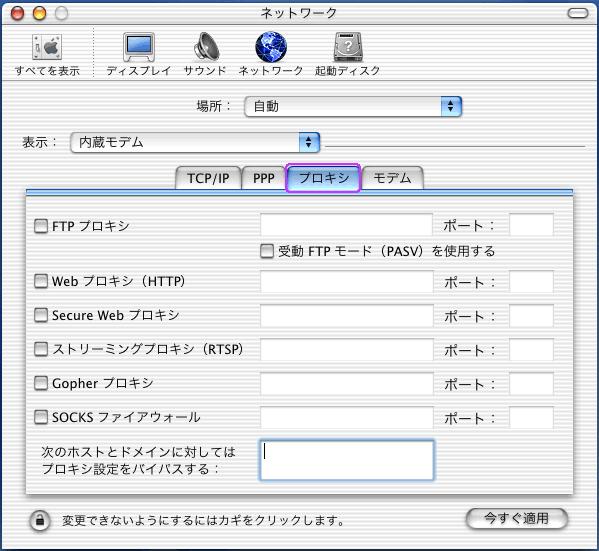Click the 今すぐ適用 (Apply Now) button
Image resolution: width=599 pixels, height=551 pixels.
coord(516,519)
